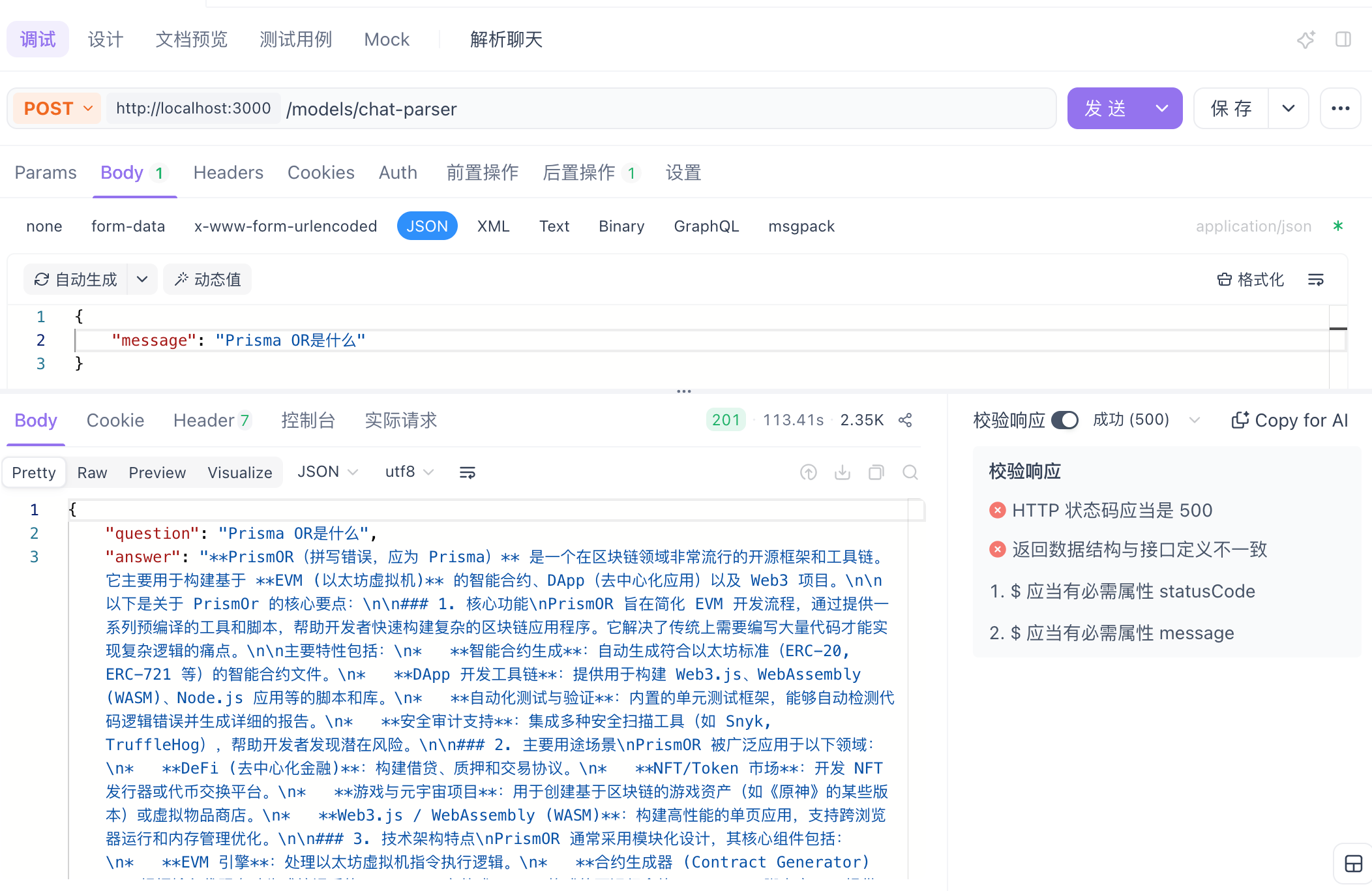Screen dimensions: 1372x891
Task: Open the 后置操作 tab
Action: click(591, 173)
